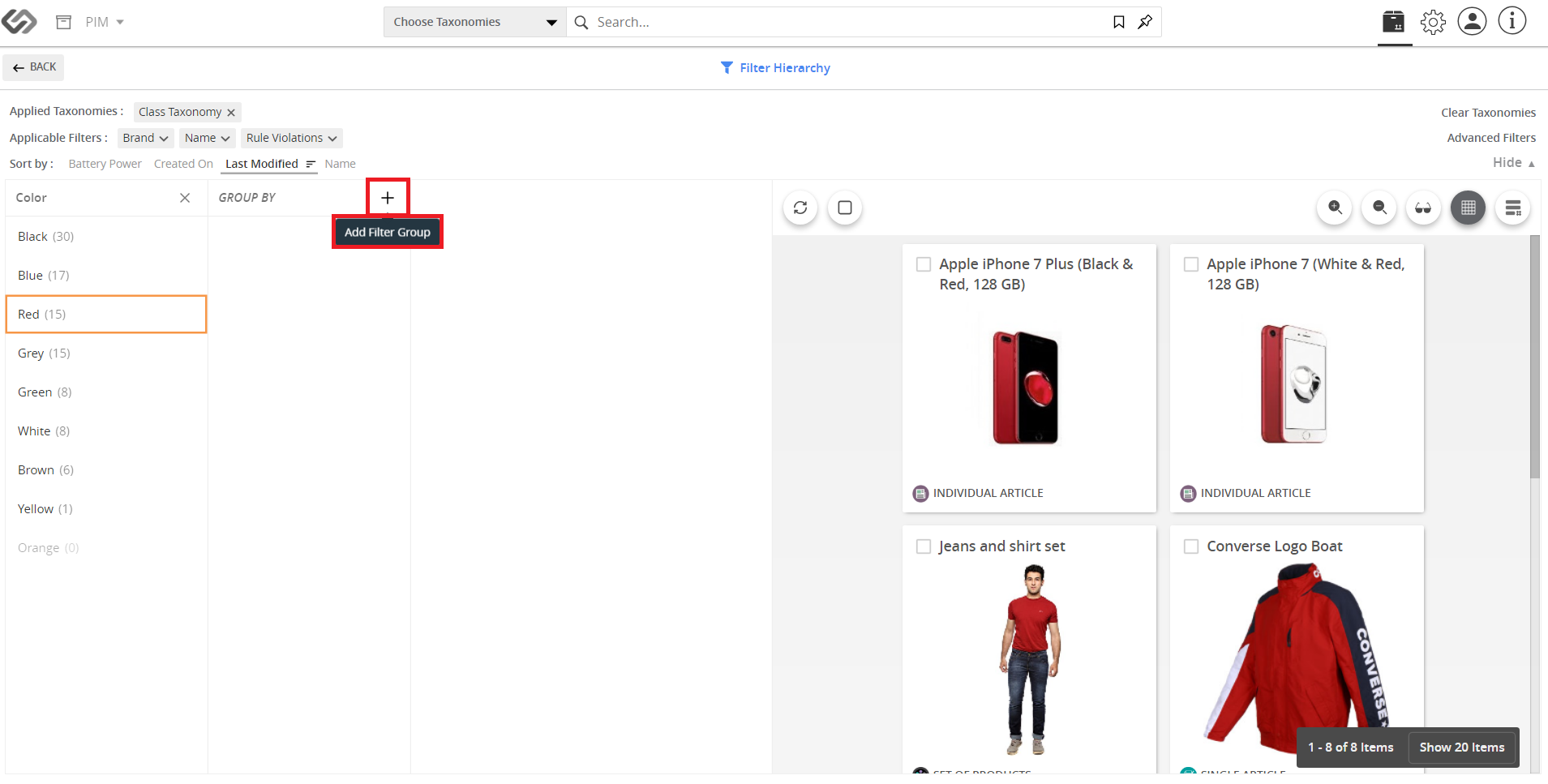The width and height of the screenshot is (1548, 784).
Task: Click the 1 - 8 of 8 Items counter
Action: (1351, 748)
